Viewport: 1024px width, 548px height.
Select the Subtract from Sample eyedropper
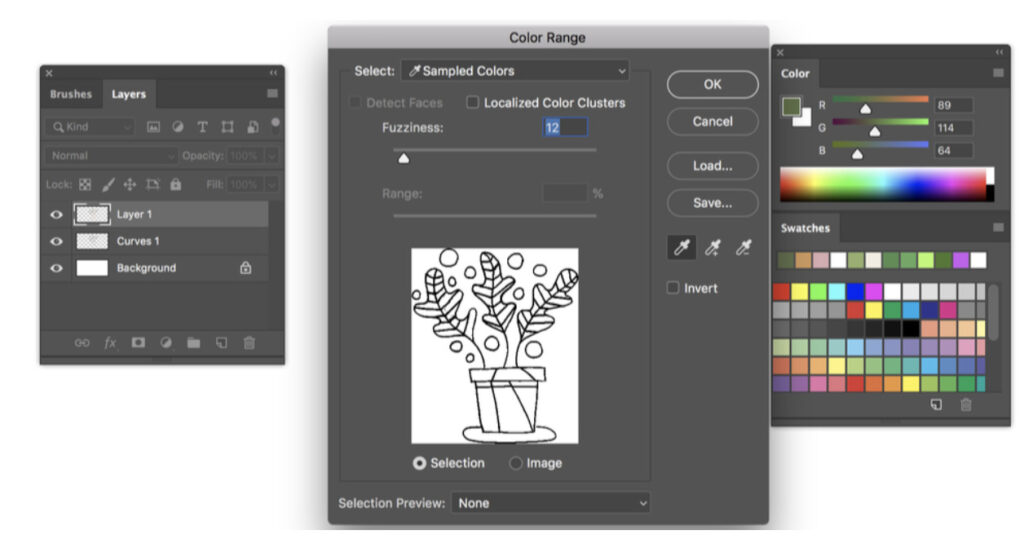(743, 248)
